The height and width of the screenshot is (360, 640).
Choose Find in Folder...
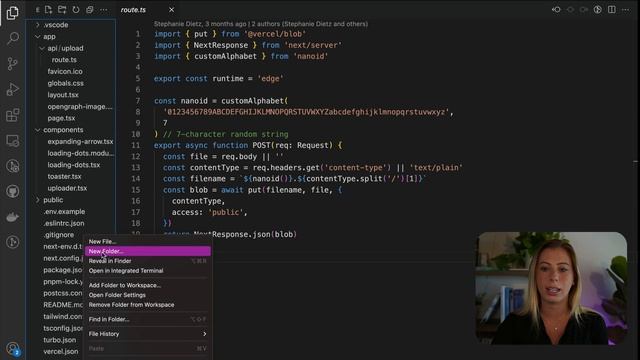[x=148, y=319]
